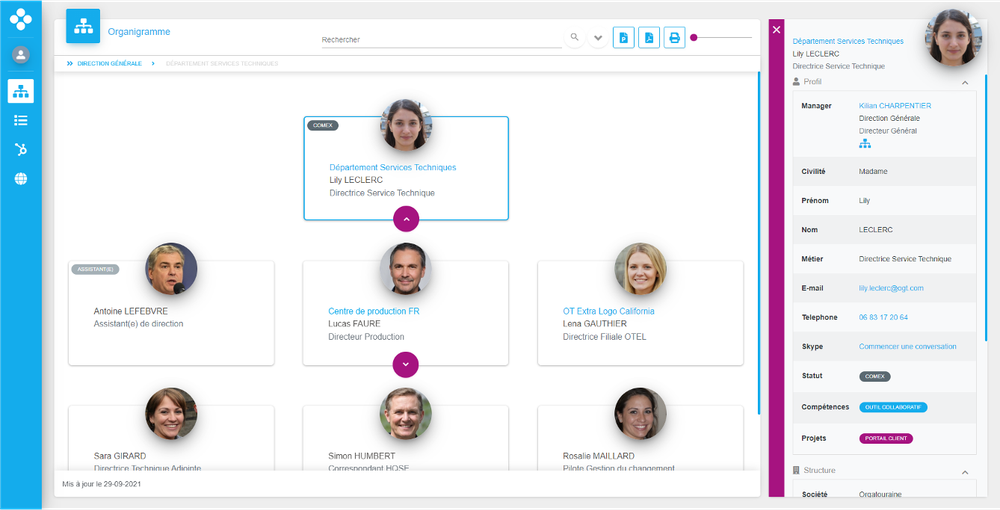1000x510 pixels.
Task: Open Département Services Techniques panel header link
Action: click(848, 41)
